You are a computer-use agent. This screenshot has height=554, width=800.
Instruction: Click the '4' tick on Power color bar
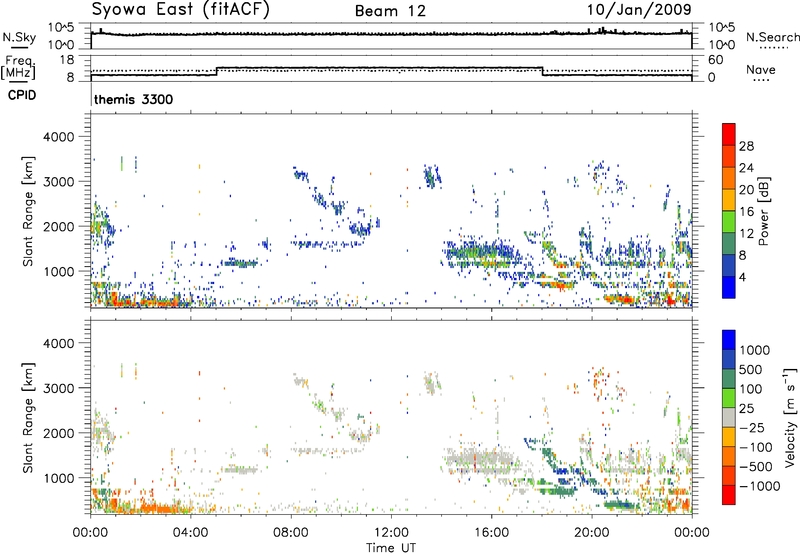pyautogui.click(x=743, y=277)
